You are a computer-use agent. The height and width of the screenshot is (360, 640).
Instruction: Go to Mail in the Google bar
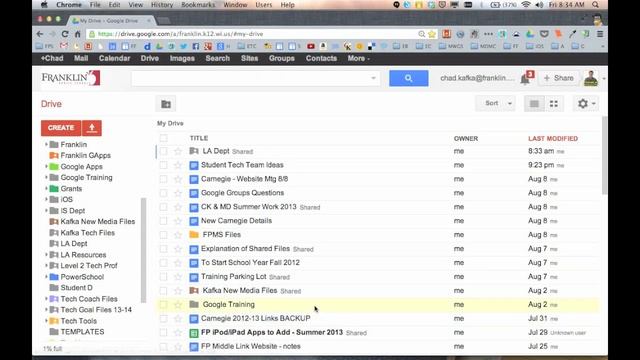(x=81, y=58)
